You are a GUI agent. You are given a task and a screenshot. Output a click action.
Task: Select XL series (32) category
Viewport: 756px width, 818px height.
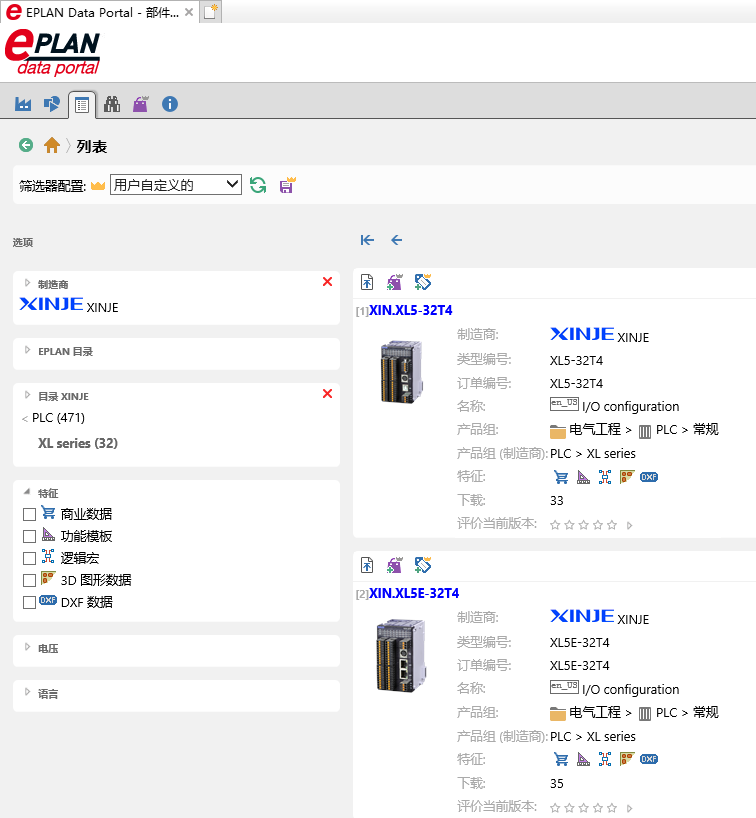click(x=78, y=443)
